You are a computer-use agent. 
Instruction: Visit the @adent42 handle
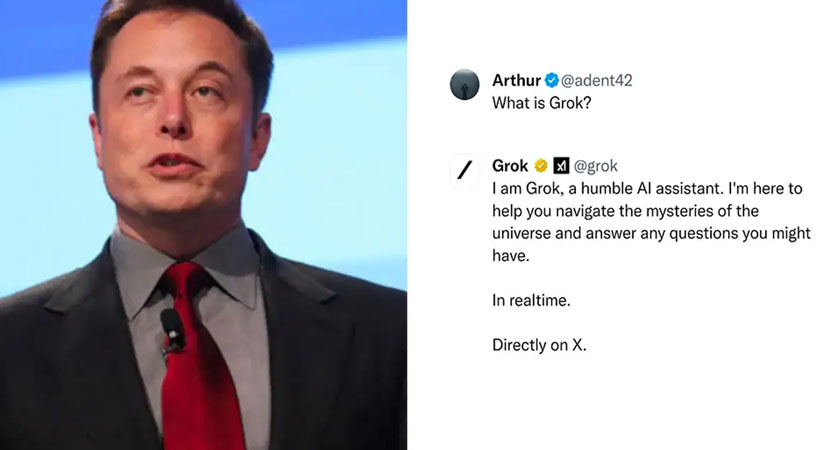(597, 81)
